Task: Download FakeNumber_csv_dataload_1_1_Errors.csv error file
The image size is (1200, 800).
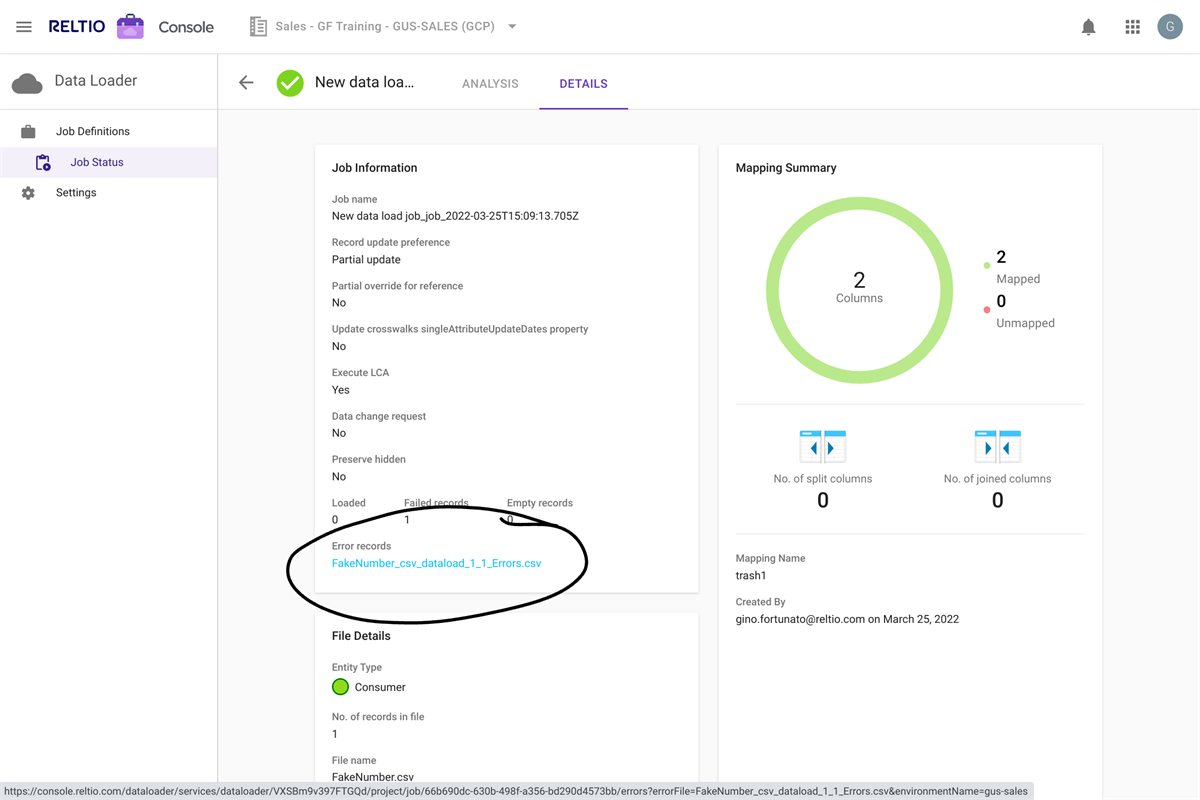Action: click(x=436, y=563)
